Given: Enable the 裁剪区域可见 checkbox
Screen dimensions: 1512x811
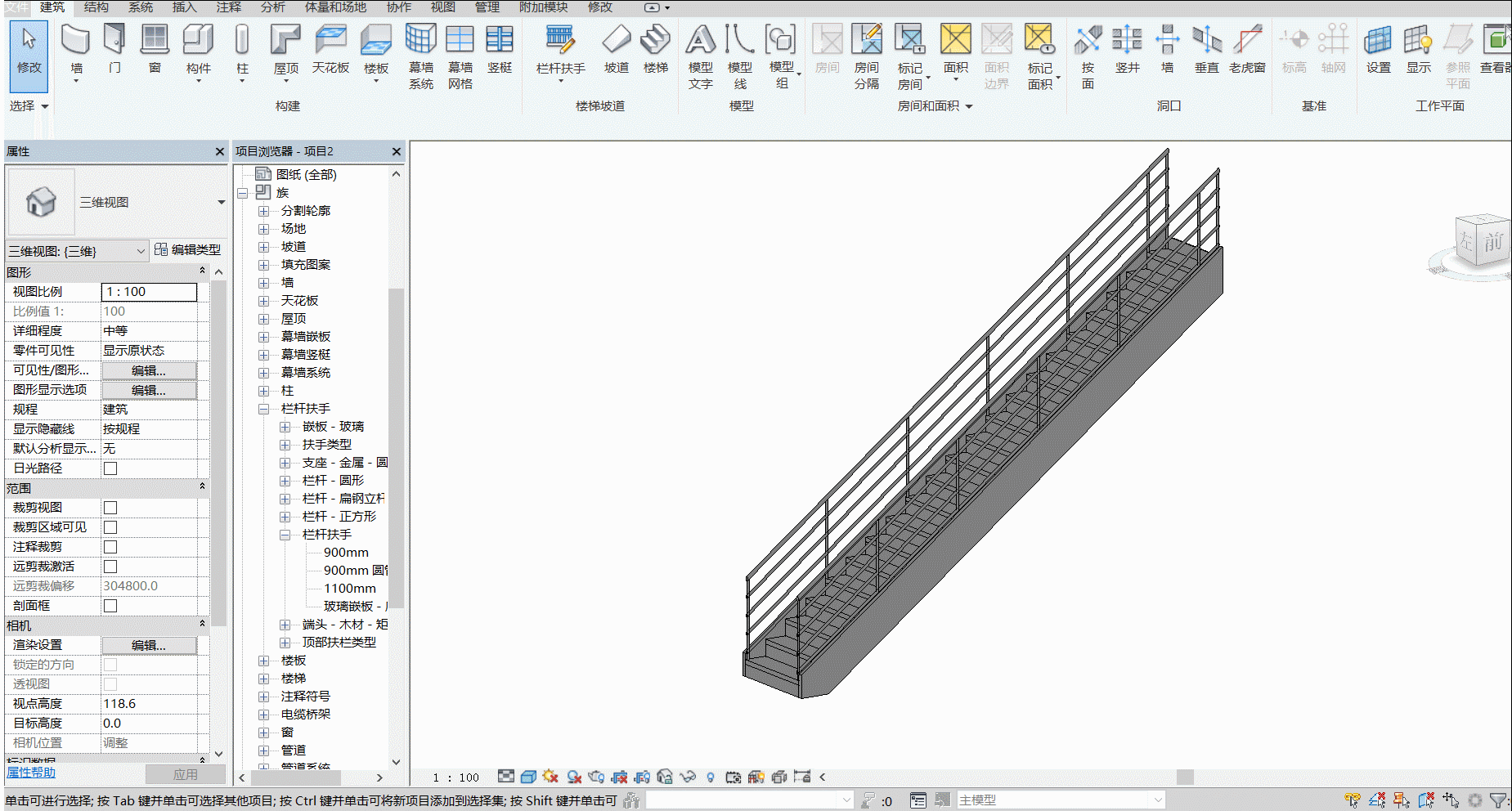Looking at the screenshot, I should (110, 527).
